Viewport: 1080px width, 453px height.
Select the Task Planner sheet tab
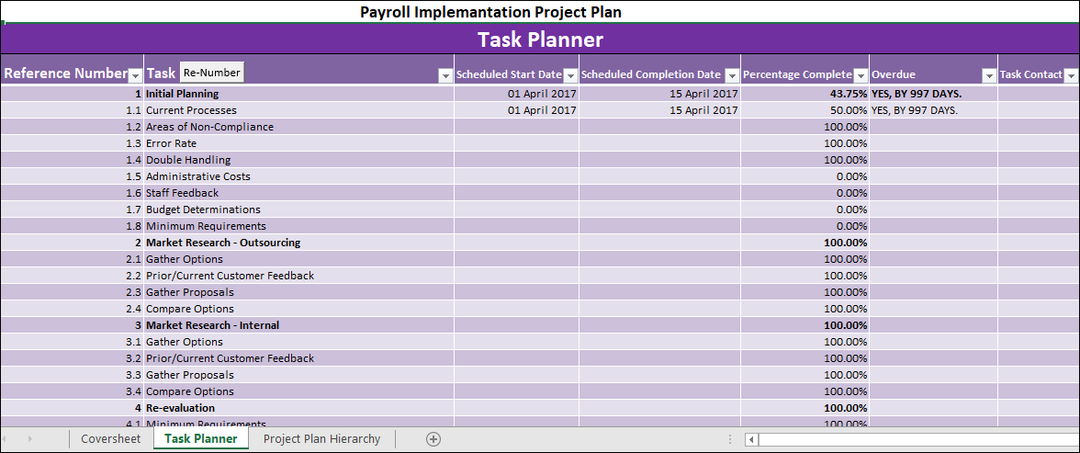201,439
